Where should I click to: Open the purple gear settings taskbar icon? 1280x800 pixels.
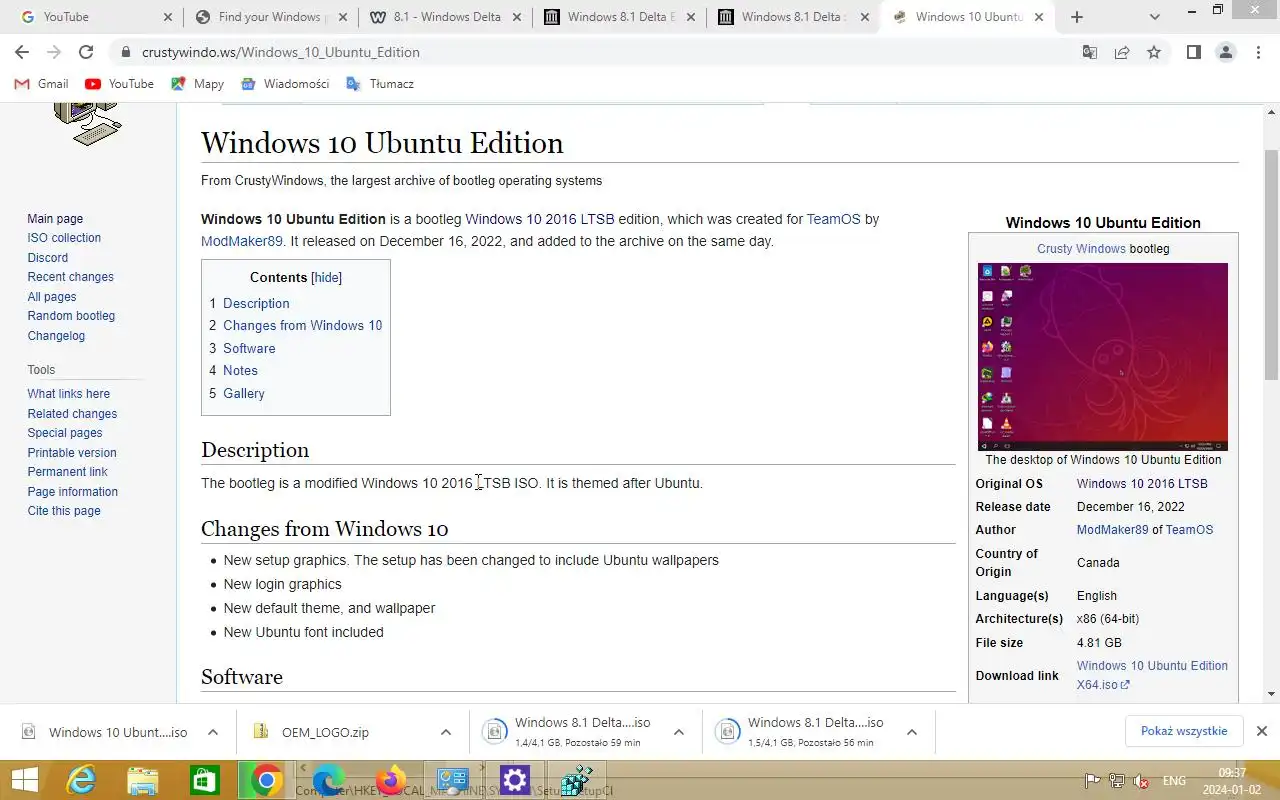[x=514, y=780]
